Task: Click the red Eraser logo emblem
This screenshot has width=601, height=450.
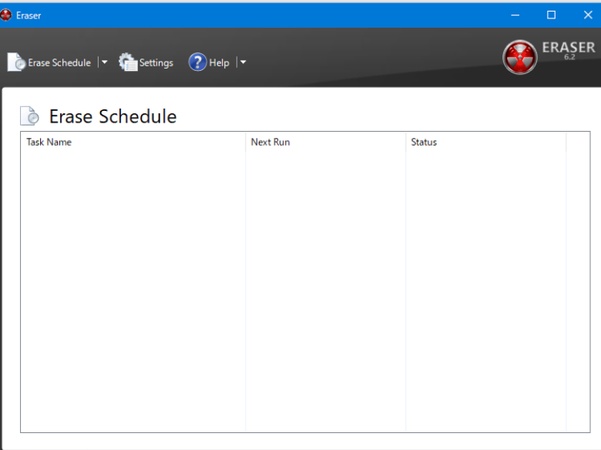Action: 520,57
